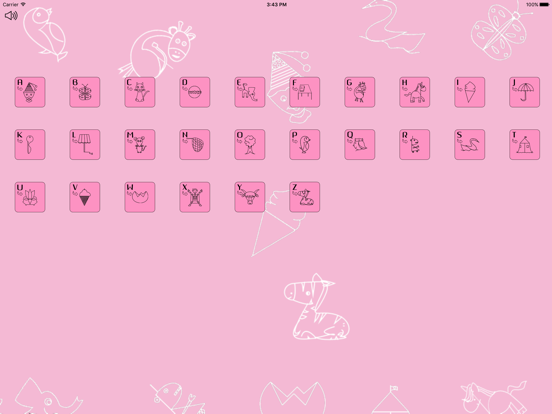Select the letter V cone tile
Image resolution: width=552 pixels, height=414 pixels.
coord(85,197)
